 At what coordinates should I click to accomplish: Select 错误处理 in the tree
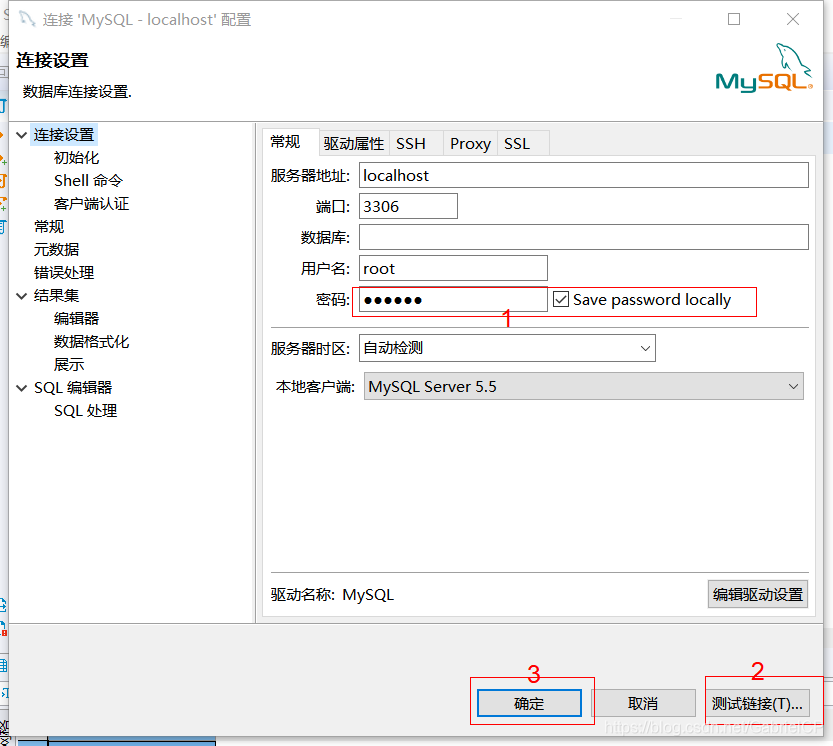[x=64, y=273]
